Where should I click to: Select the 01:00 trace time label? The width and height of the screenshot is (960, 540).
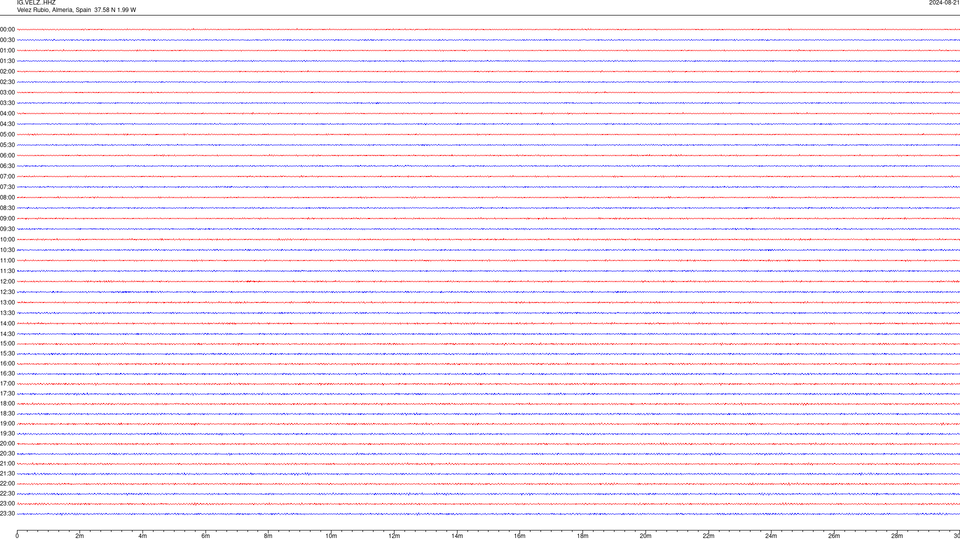click(x=7, y=50)
